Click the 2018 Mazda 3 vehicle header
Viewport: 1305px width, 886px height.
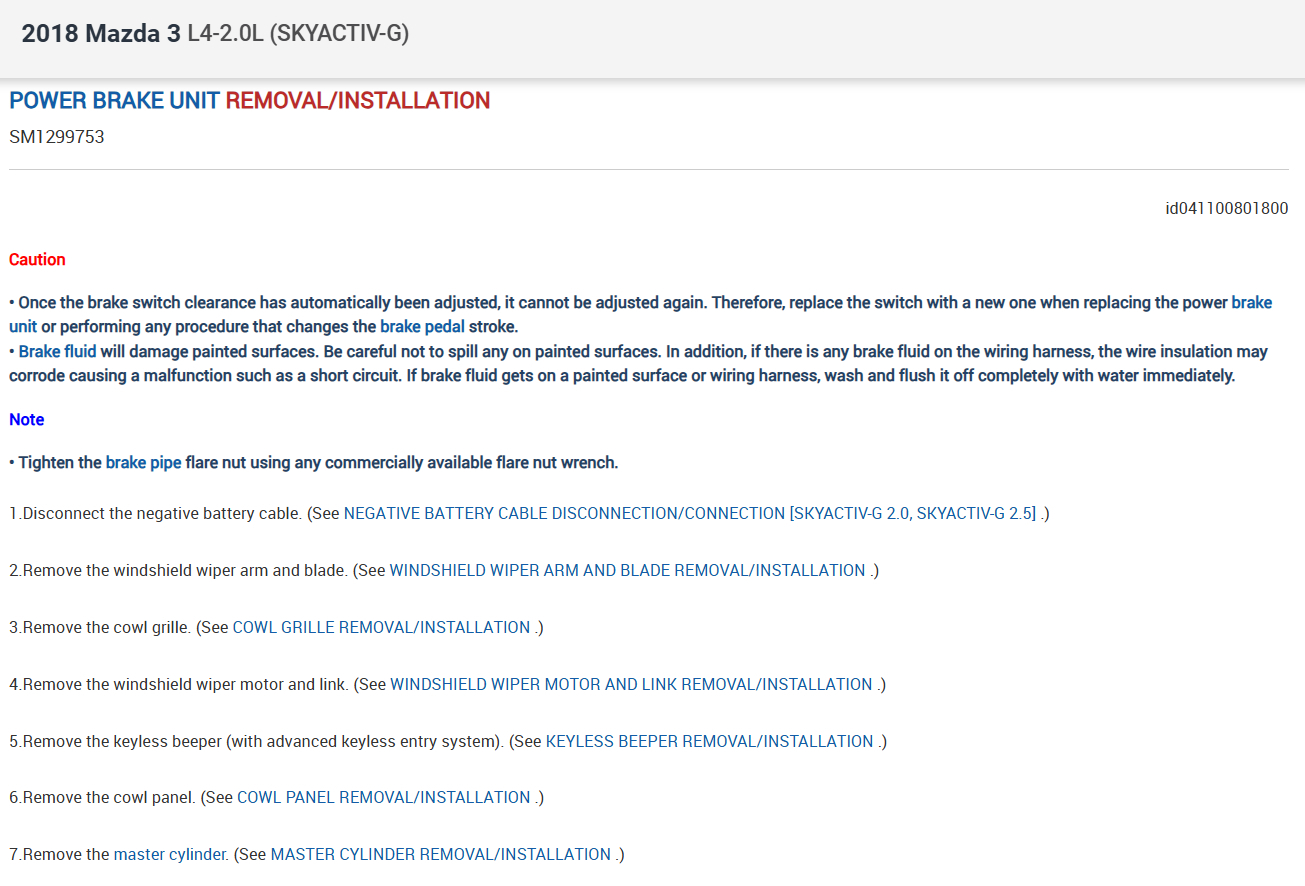coord(101,34)
